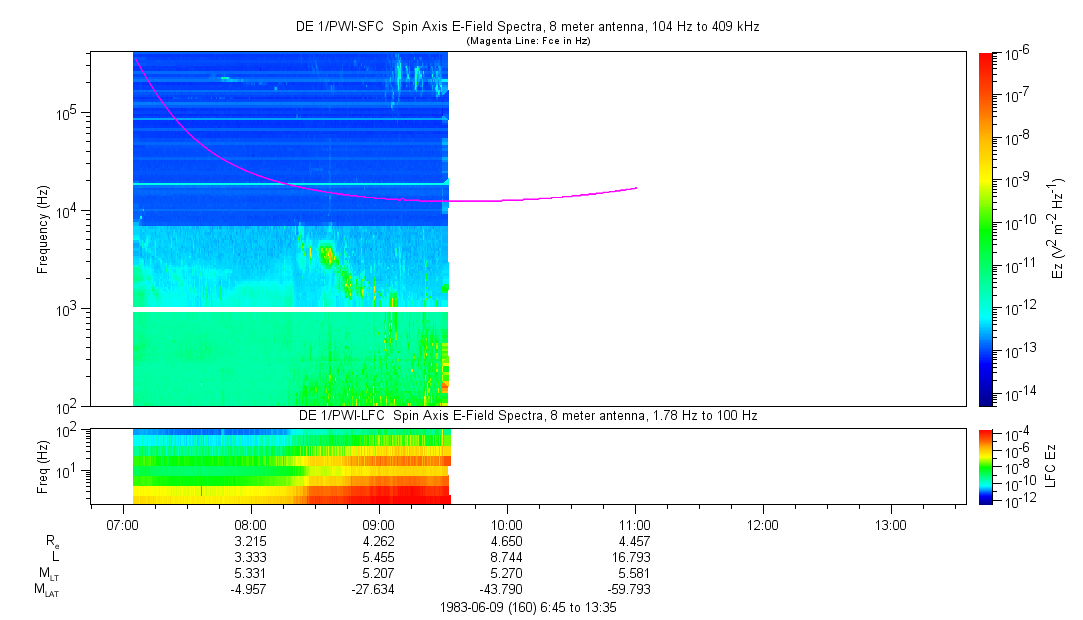This screenshot has height=620, width=1083.
Task: Click the 'LFC Ez' color bar label
Action: point(1050,467)
